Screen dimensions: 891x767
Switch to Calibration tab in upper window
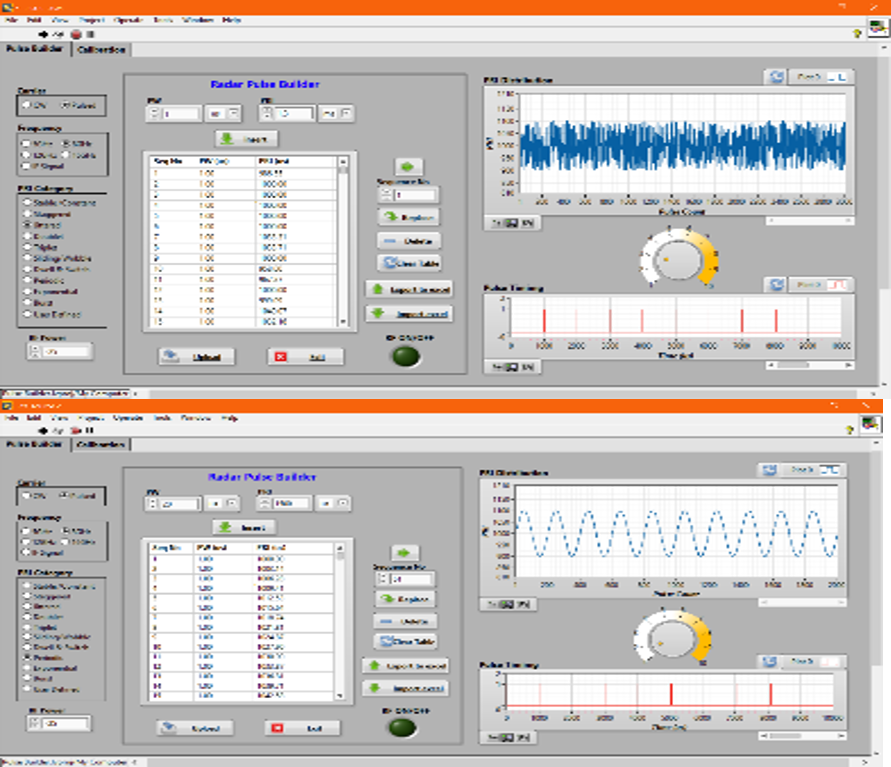click(x=101, y=49)
